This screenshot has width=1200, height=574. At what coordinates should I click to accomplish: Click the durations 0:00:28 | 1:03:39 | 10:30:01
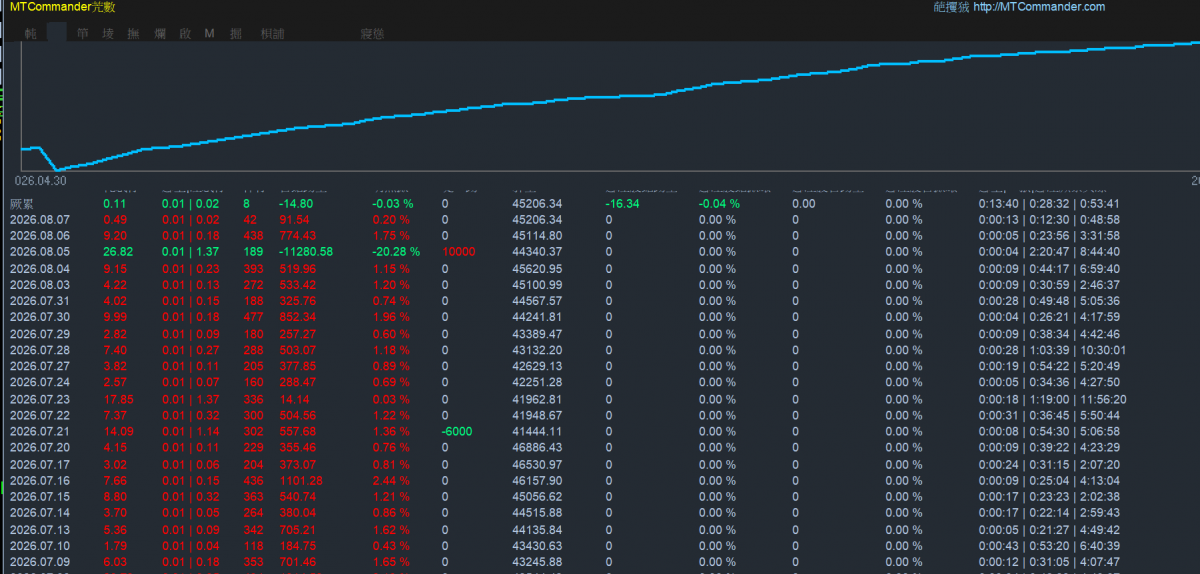1051,350
